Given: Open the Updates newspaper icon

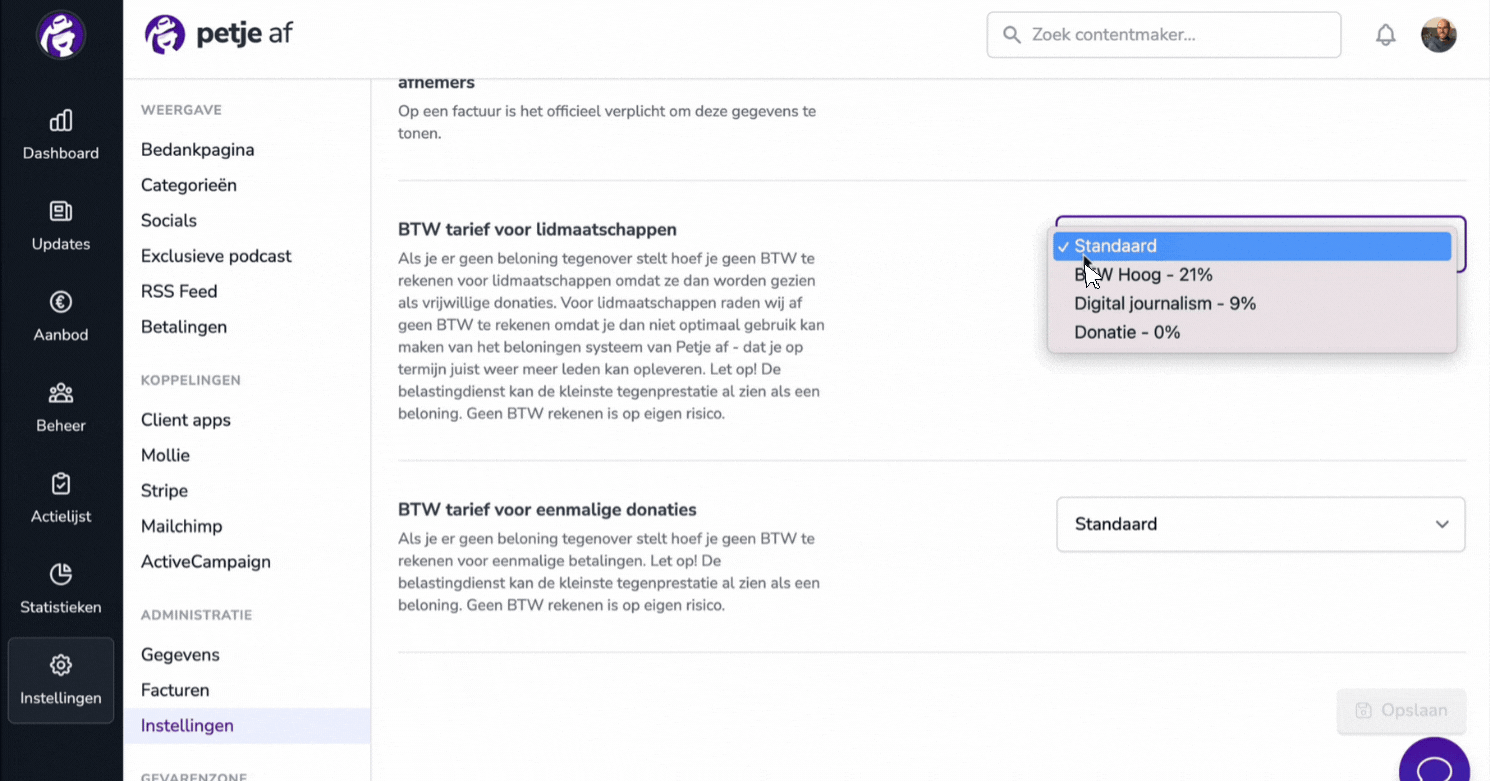Looking at the screenshot, I should (x=61, y=211).
